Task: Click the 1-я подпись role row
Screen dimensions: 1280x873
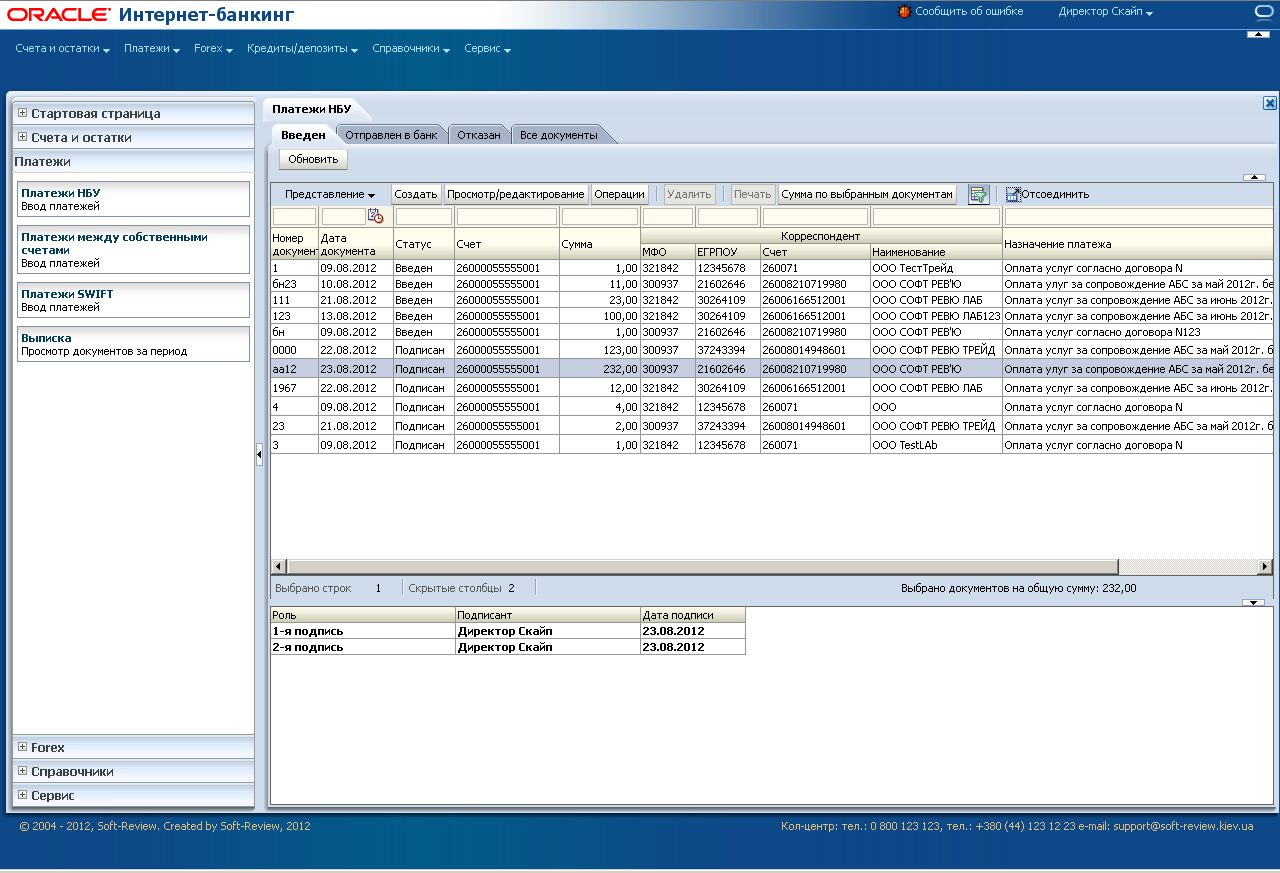Action: point(508,631)
